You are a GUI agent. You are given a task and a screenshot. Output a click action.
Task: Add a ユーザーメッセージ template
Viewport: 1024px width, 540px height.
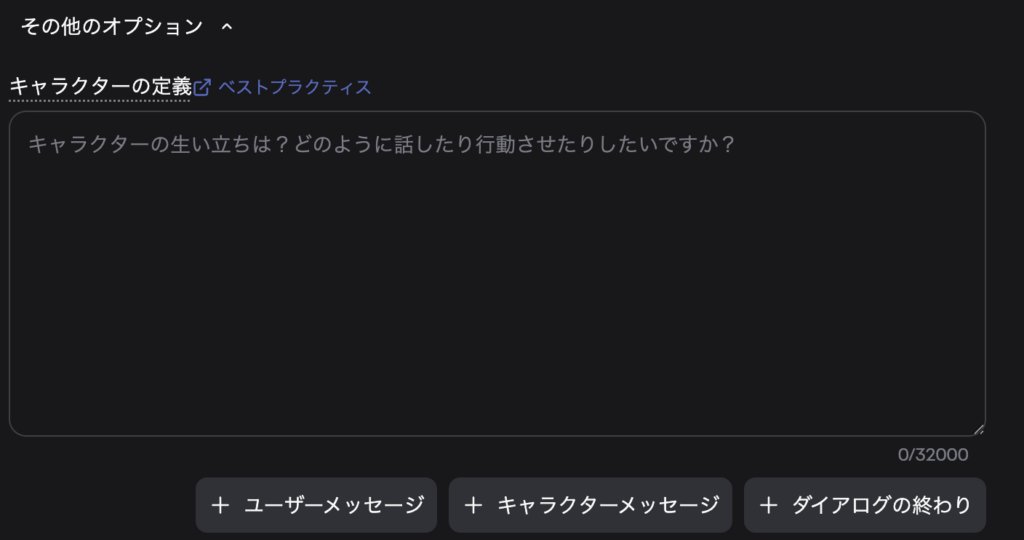coord(316,505)
